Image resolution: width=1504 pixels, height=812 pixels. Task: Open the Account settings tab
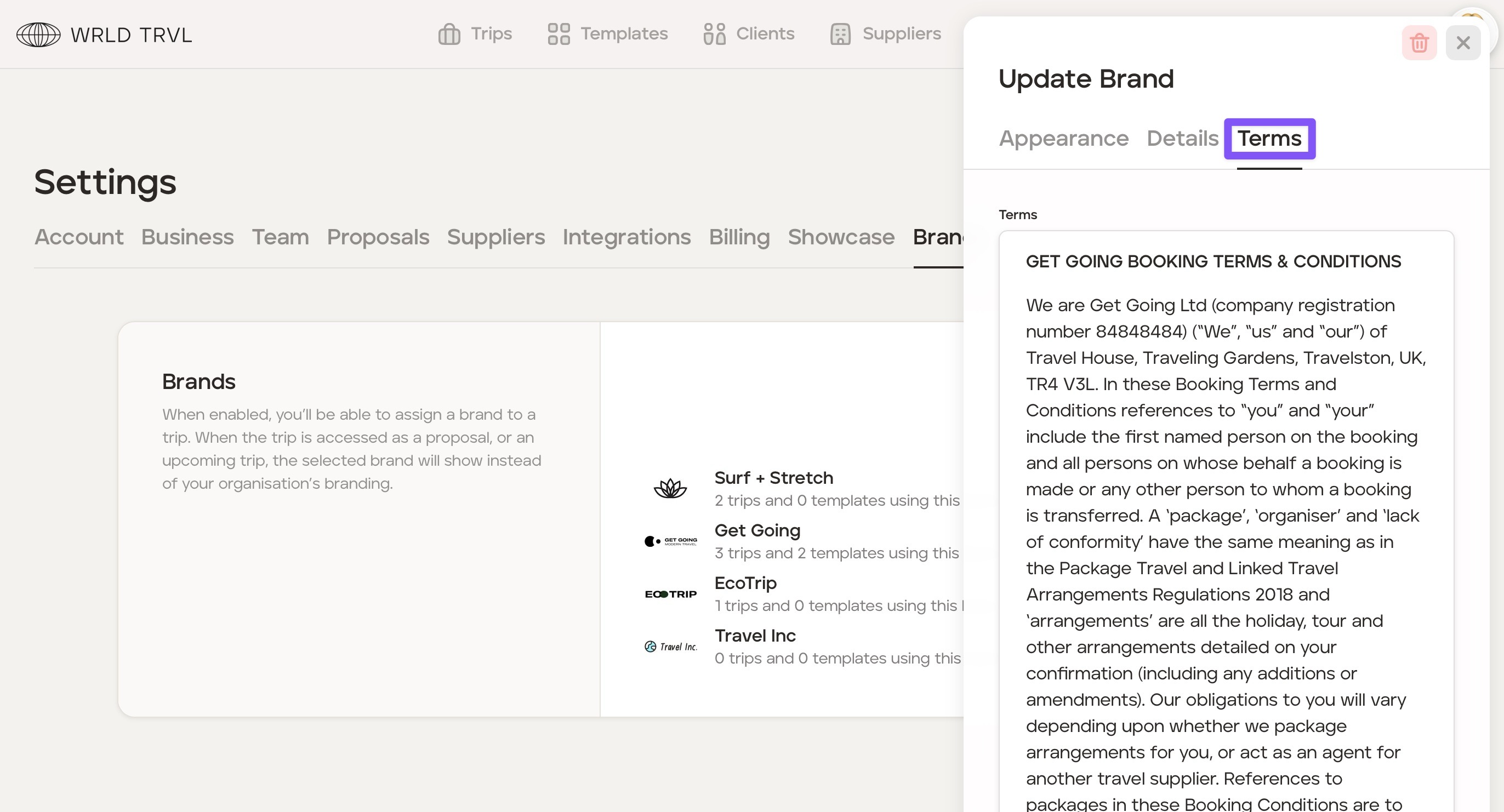(79, 237)
